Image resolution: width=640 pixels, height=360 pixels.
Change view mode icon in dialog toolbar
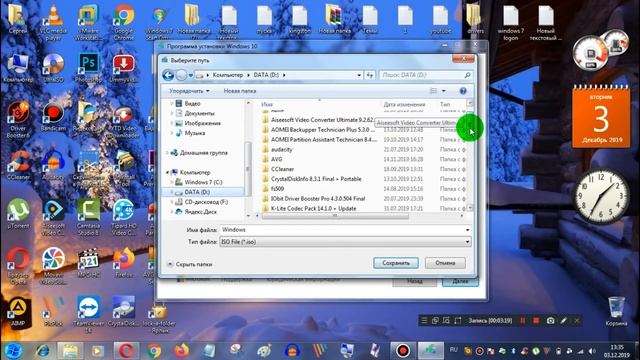coord(433,91)
